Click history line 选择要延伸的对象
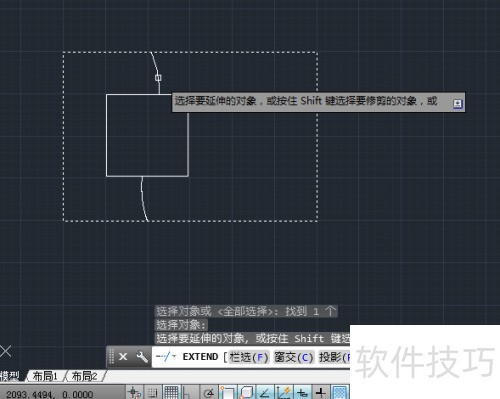Image resolution: width=500 pixels, height=399 pixels. [x=252, y=338]
